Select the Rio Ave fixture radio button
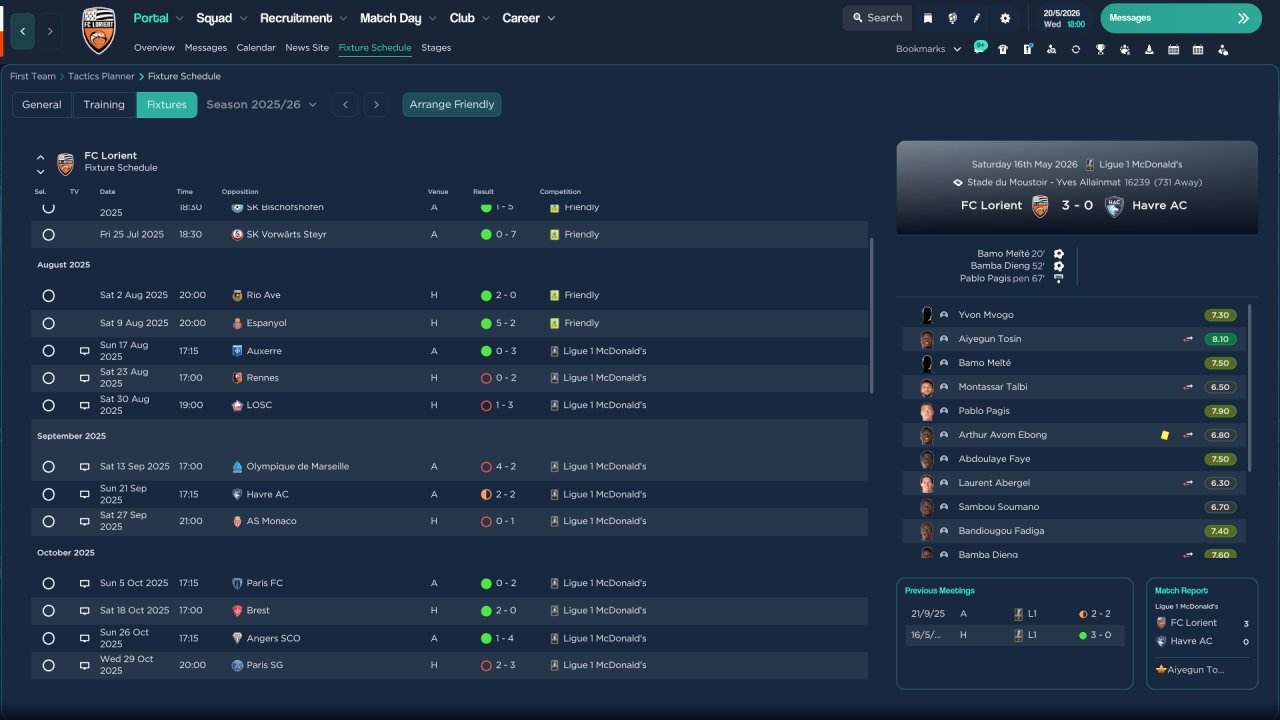The height and width of the screenshot is (720, 1280). click(x=48, y=296)
